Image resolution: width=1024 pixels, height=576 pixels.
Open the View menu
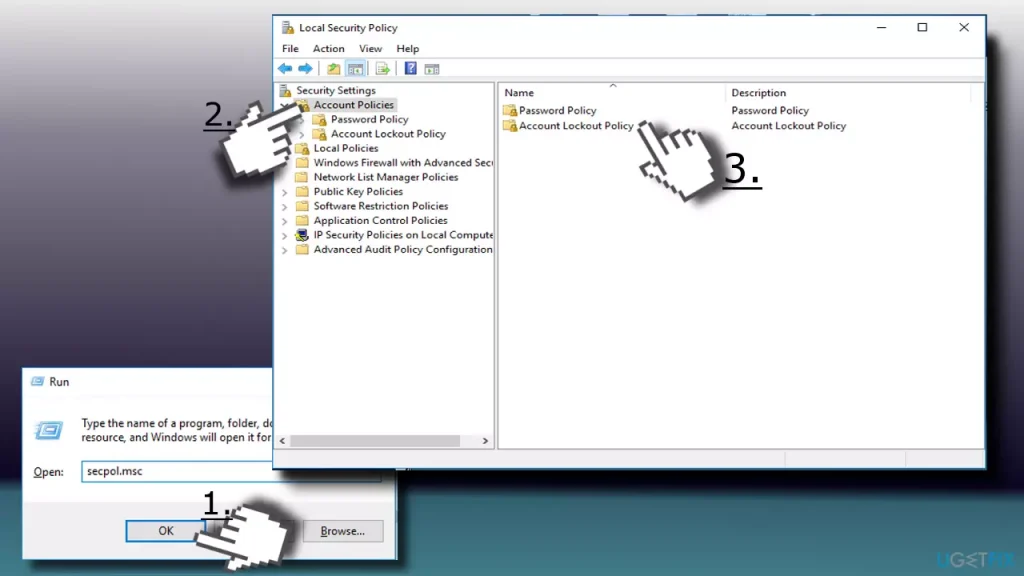tap(370, 48)
